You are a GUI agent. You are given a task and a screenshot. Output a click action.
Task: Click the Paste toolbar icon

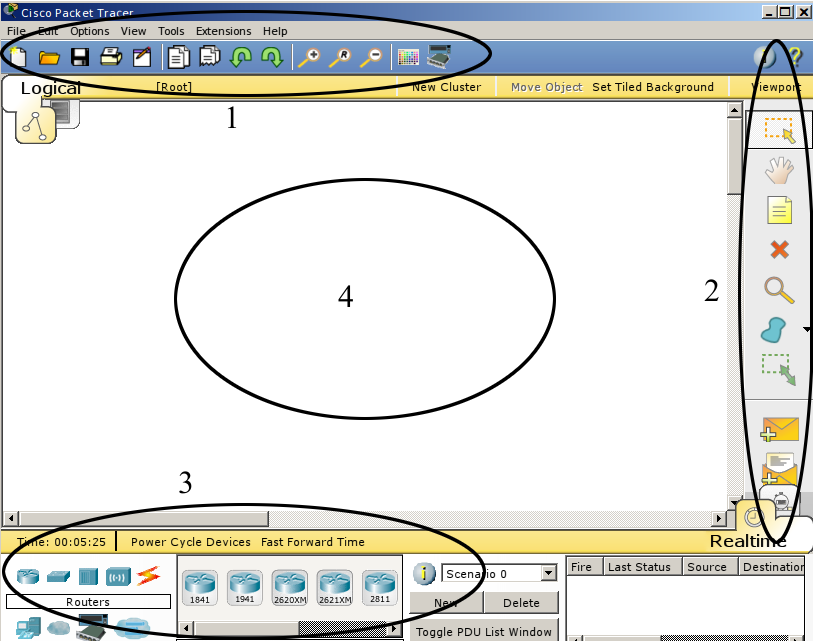click(210, 57)
